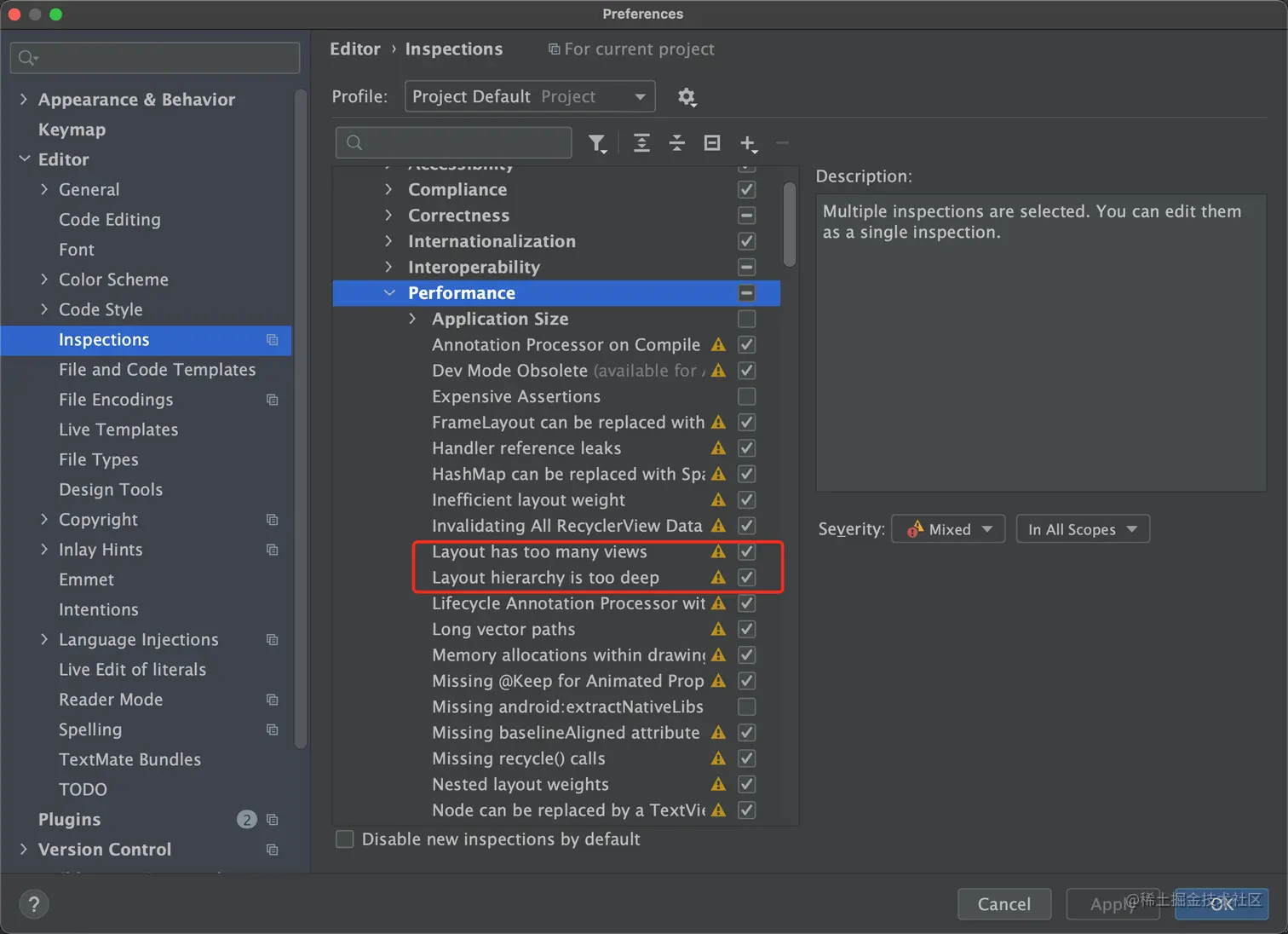The height and width of the screenshot is (934, 1288).
Task: Click the project icon next to File Encodings
Action: click(273, 400)
